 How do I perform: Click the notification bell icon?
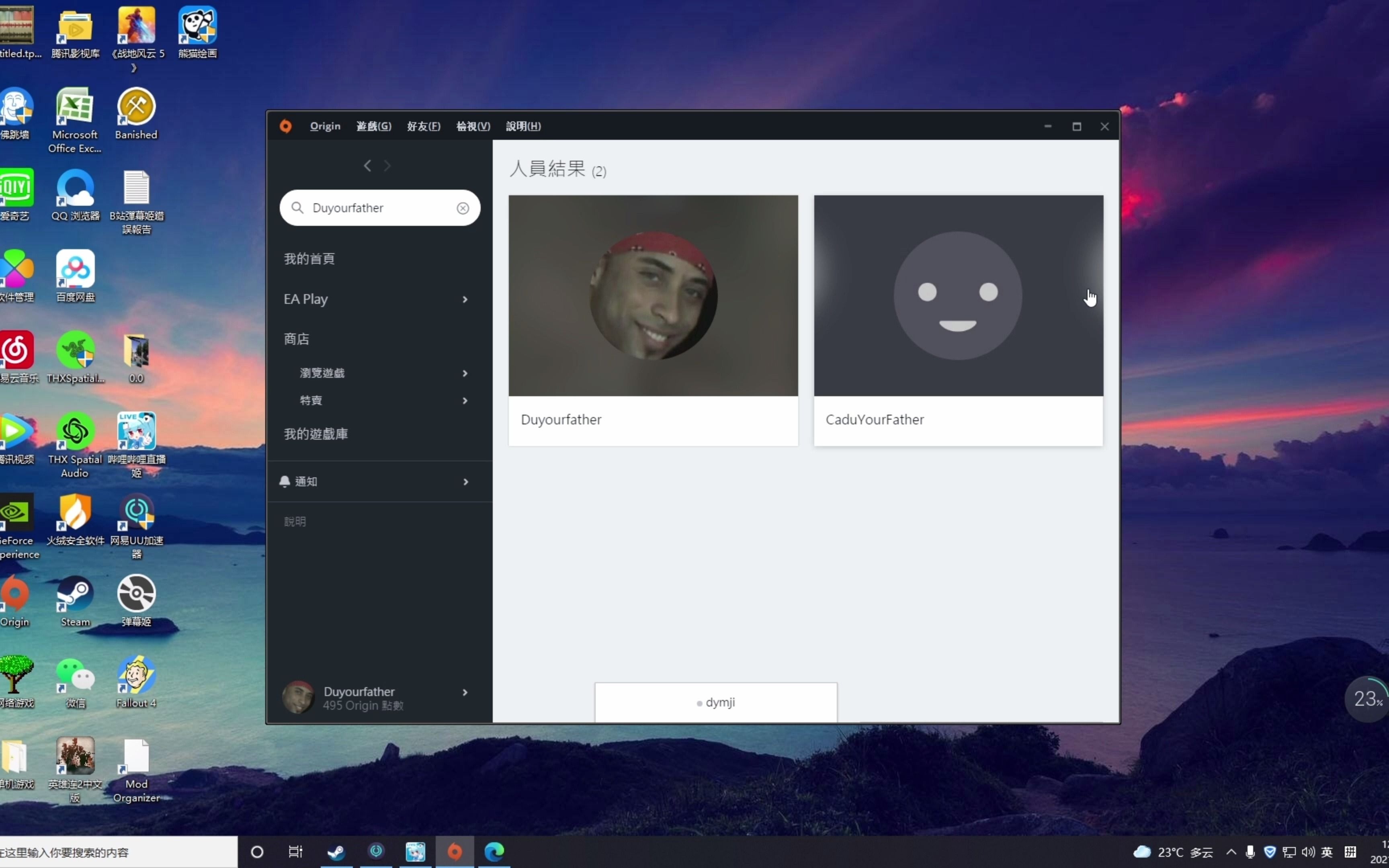[285, 481]
